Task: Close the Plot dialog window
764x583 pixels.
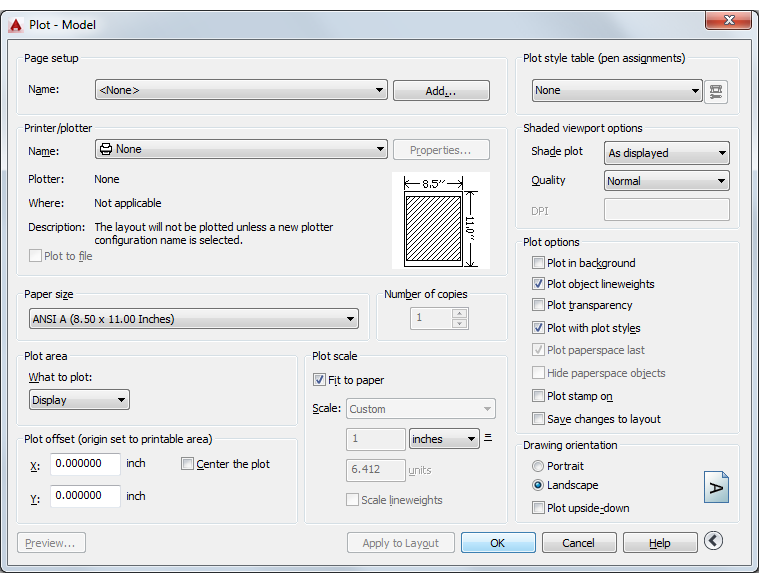Action: [729, 20]
